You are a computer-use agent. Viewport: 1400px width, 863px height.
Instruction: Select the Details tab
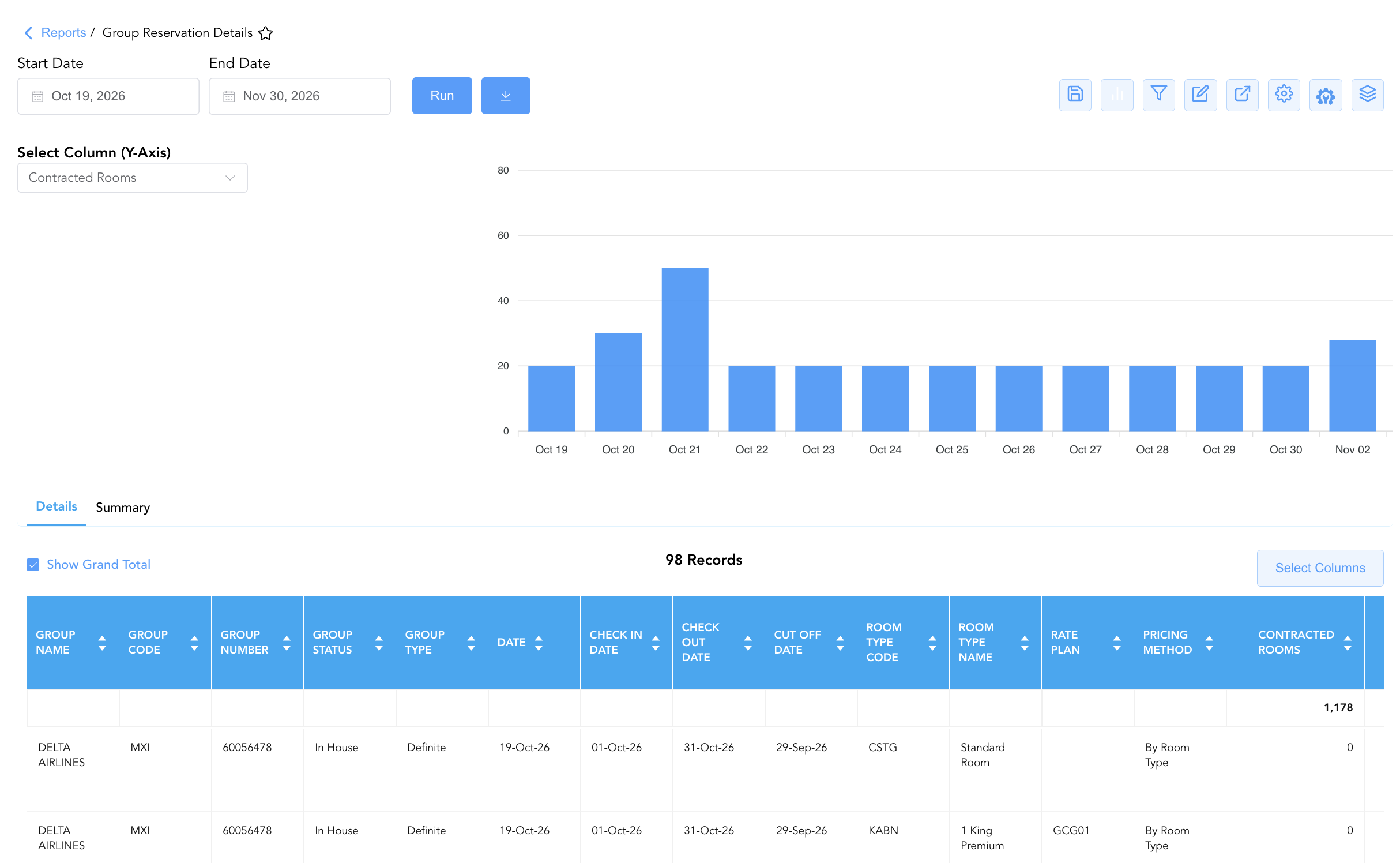click(57, 506)
